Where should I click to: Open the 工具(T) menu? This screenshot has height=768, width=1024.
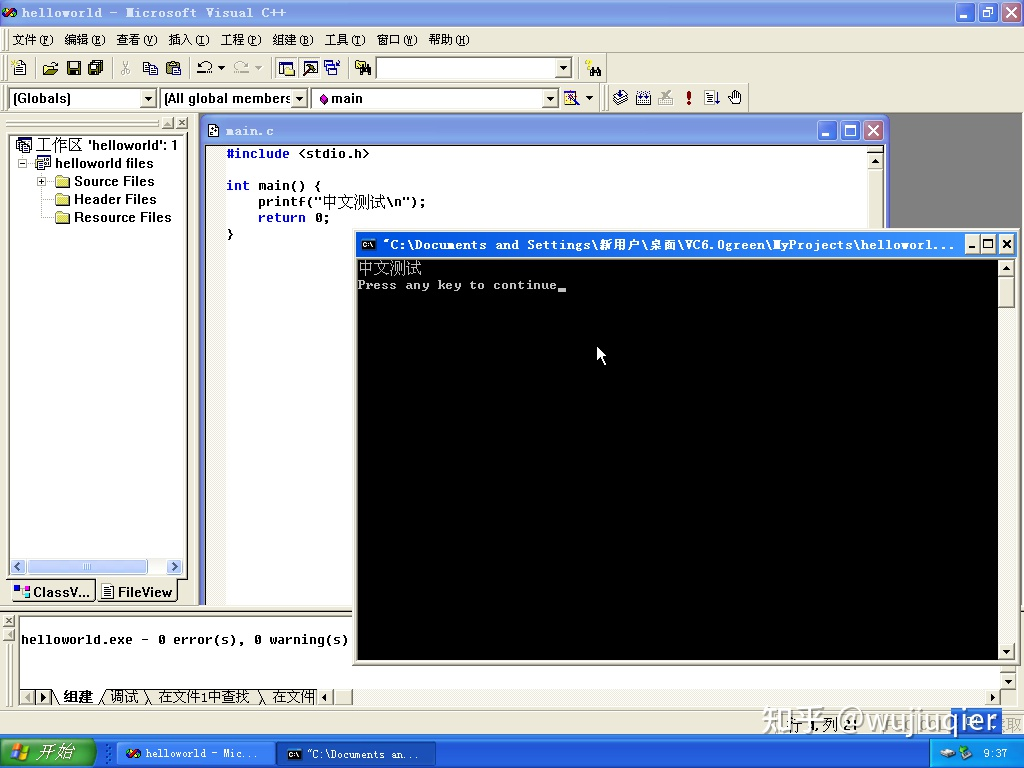[x=345, y=40]
